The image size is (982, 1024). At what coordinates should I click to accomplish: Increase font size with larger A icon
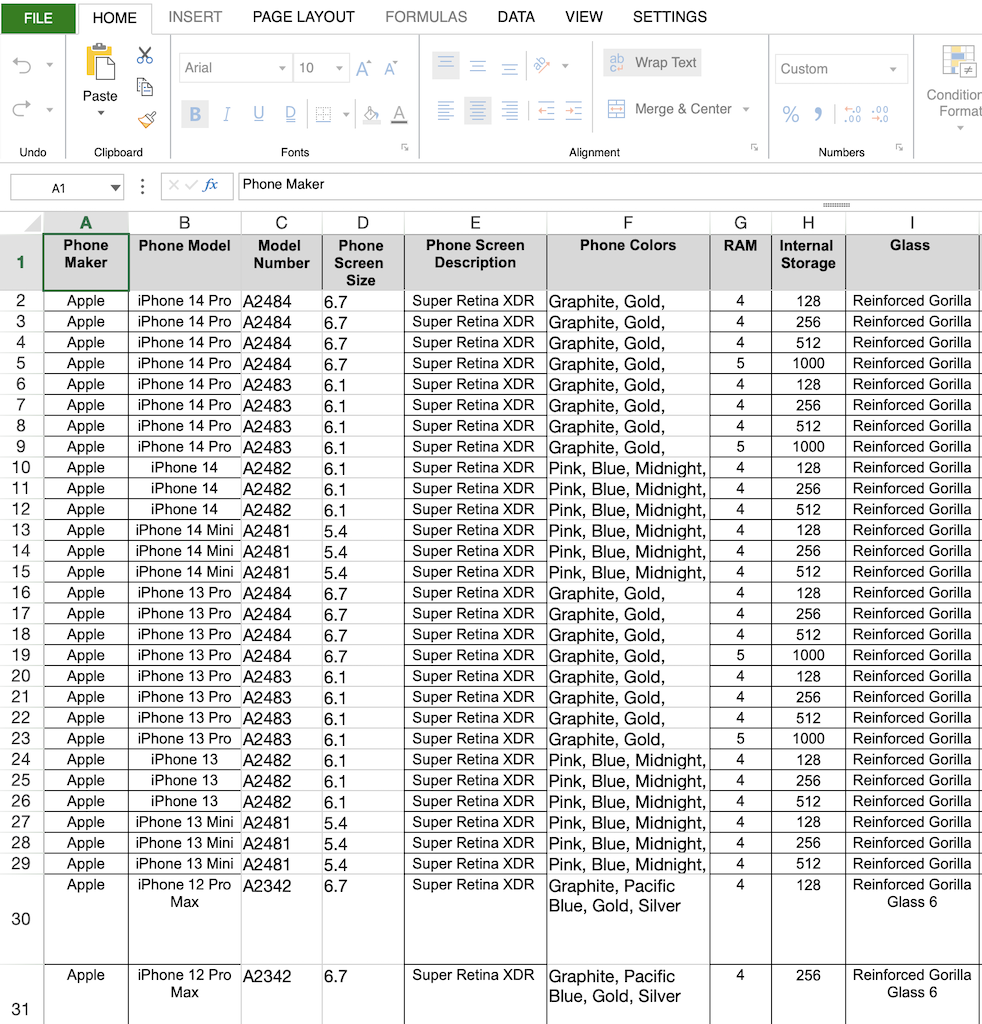pos(363,68)
